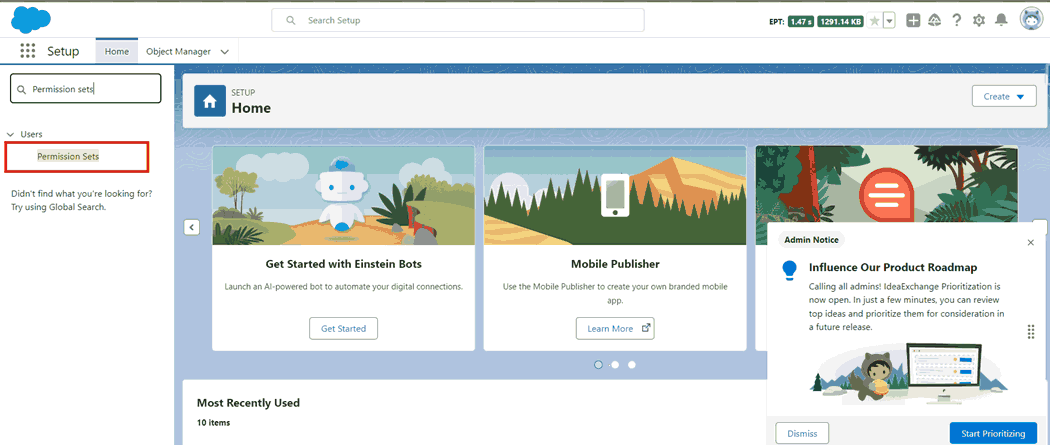Select the second carousel dot indicator

tap(615, 365)
